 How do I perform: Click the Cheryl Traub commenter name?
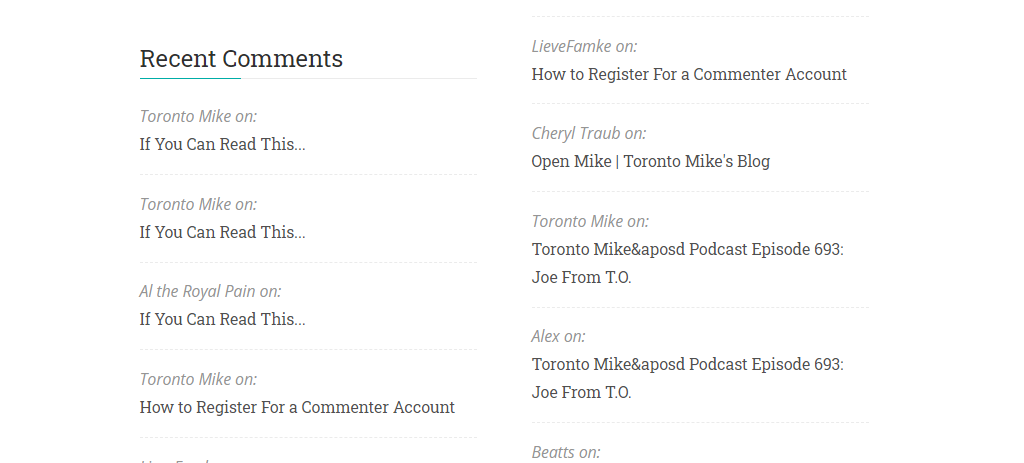[577, 133]
